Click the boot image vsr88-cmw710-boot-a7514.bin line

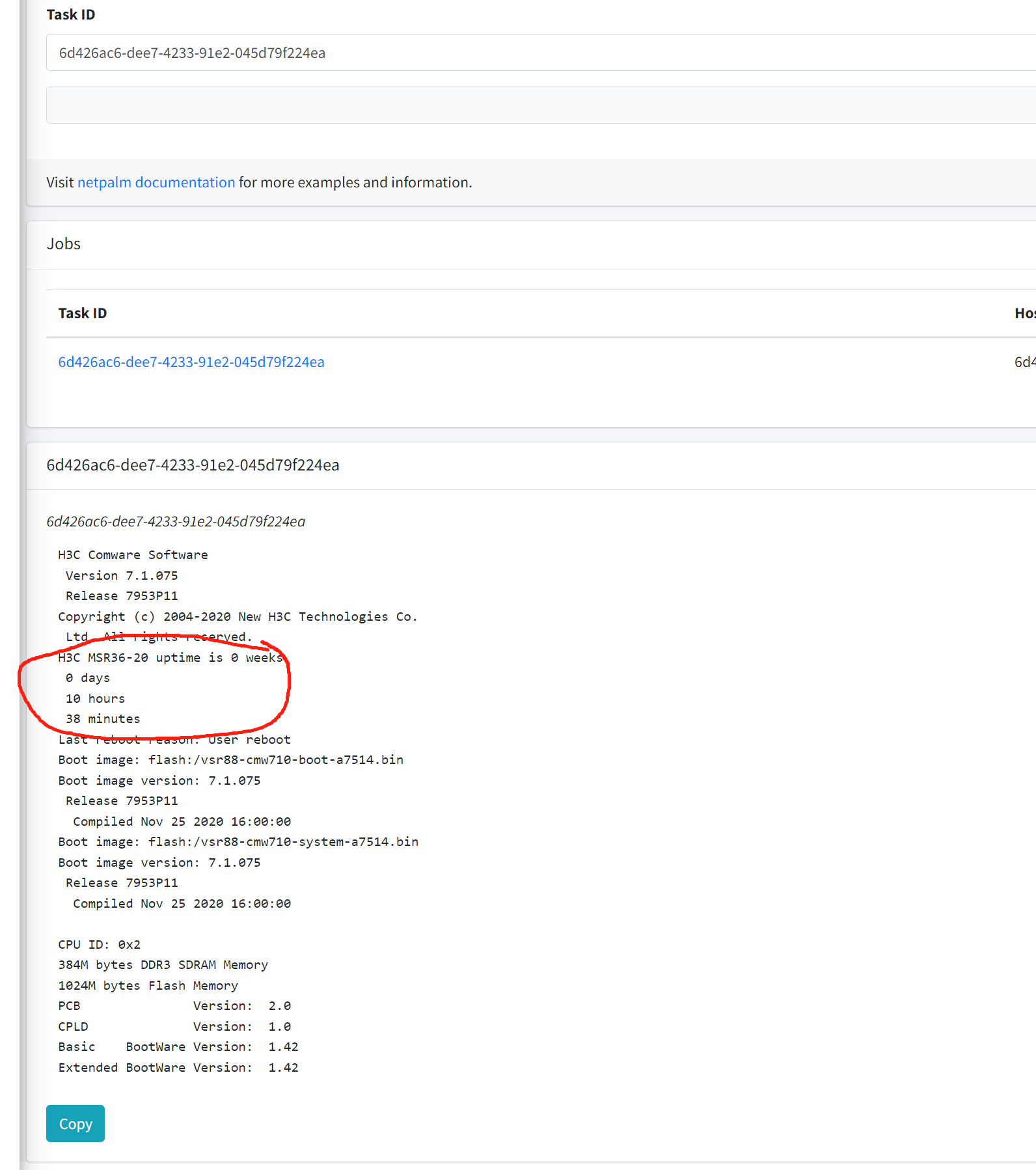click(x=230, y=759)
